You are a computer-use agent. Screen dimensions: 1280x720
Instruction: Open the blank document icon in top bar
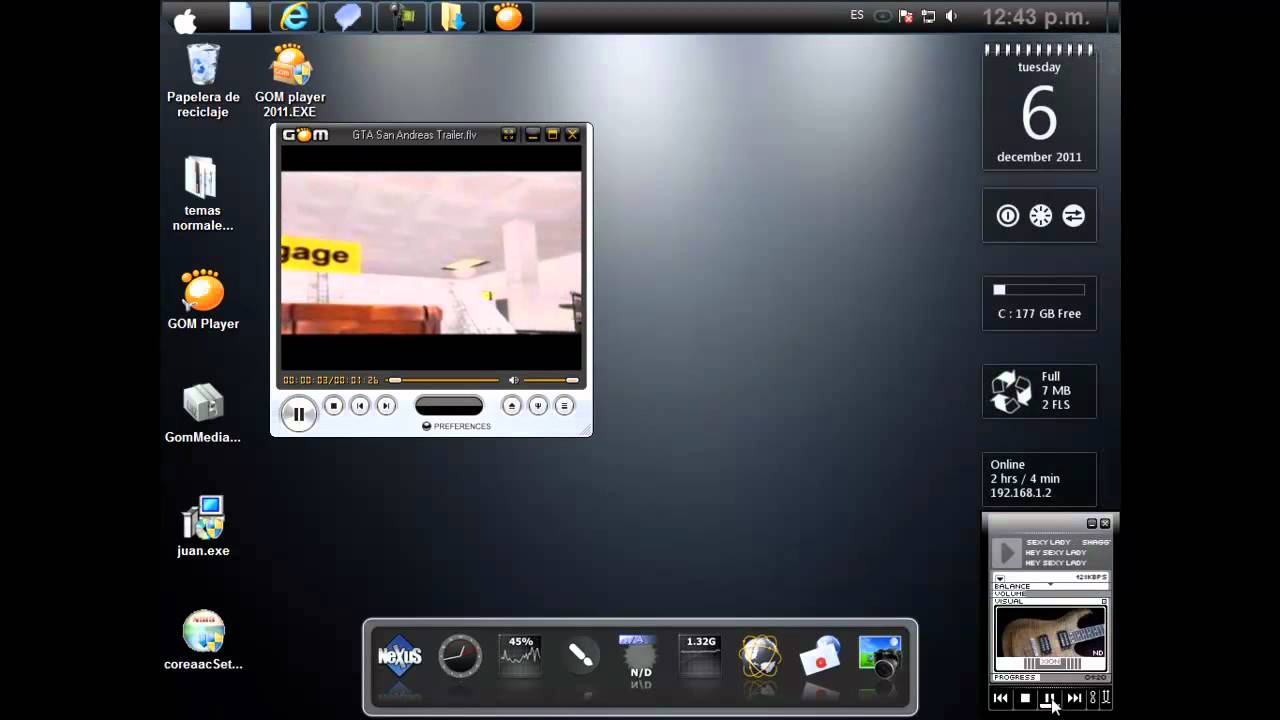click(240, 16)
